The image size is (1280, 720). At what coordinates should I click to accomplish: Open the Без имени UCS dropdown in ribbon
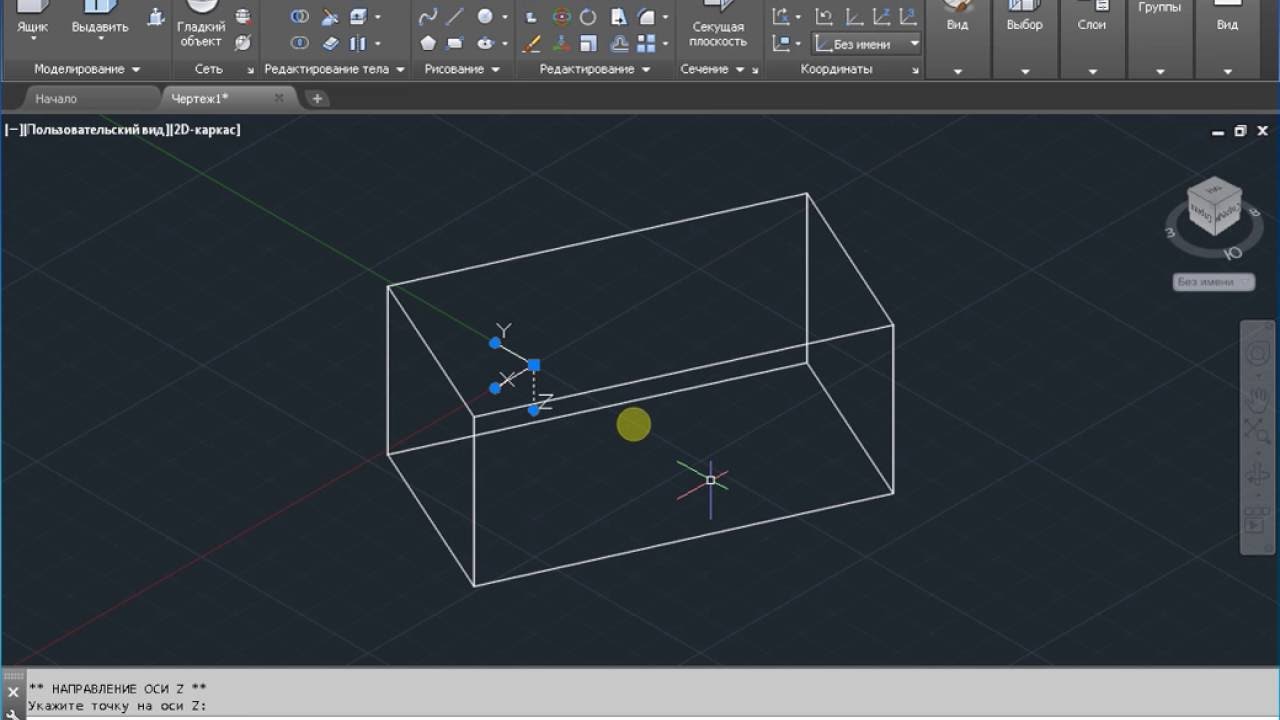click(x=866, y=44)
